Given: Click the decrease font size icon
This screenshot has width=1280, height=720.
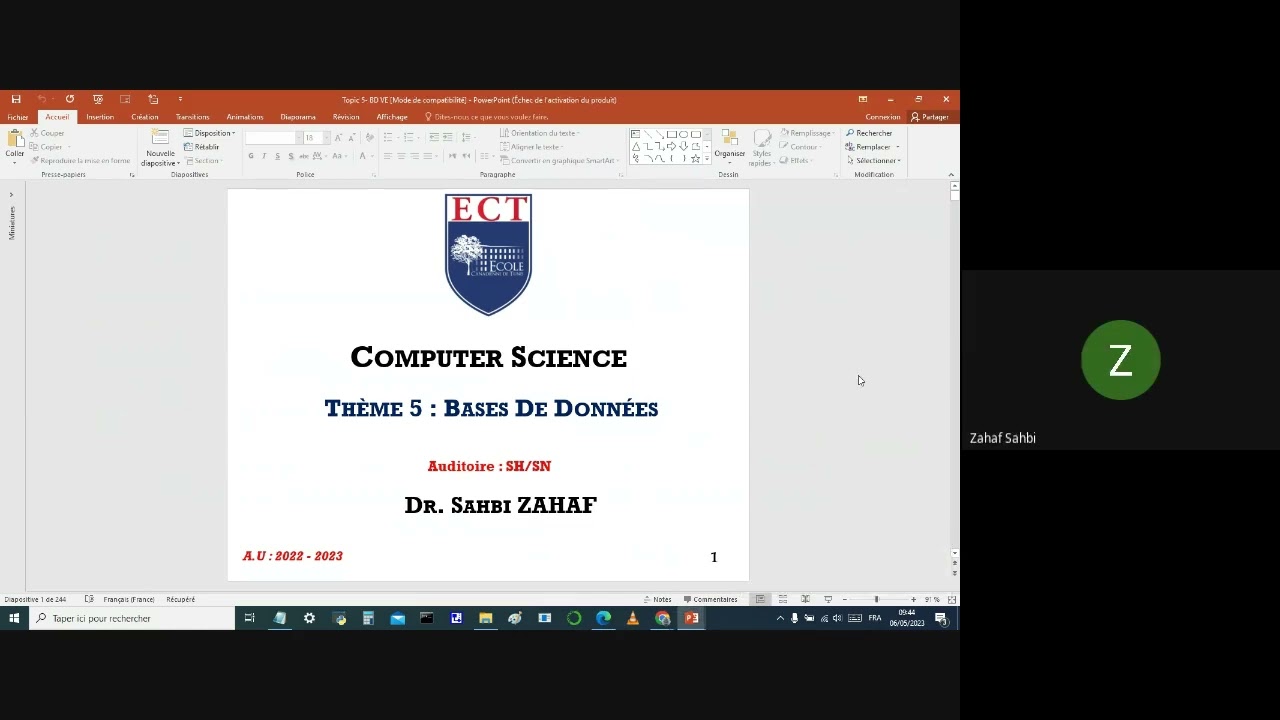Looking at the screenshot, I should 350,137.
